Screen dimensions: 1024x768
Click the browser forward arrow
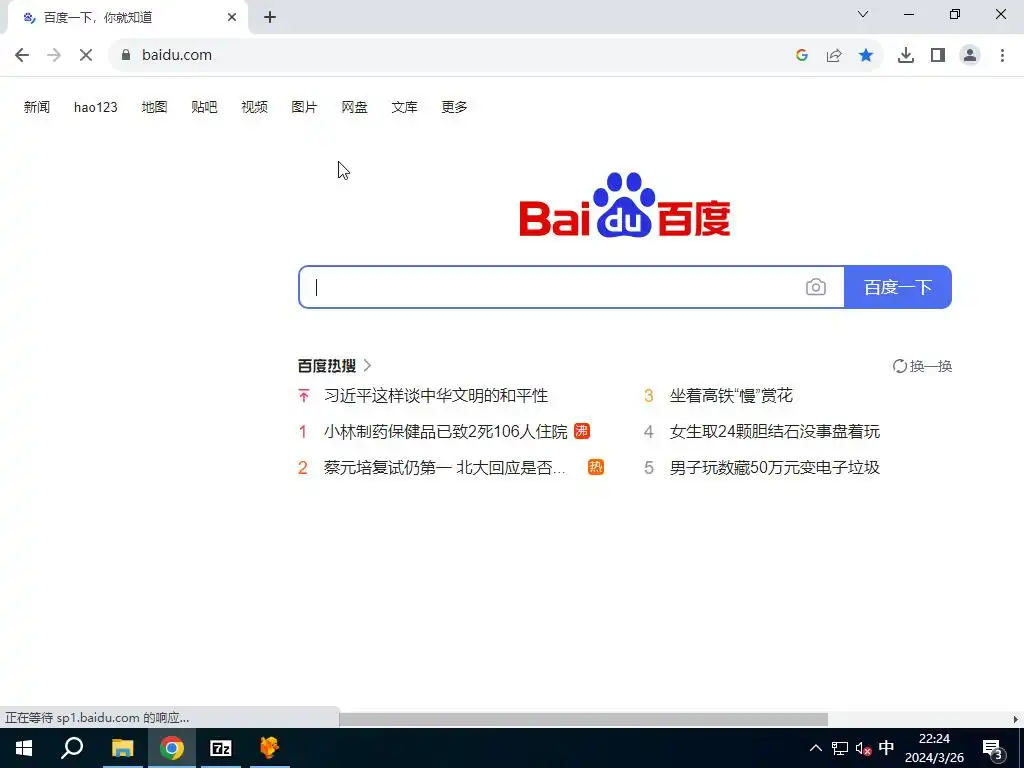[x=54, y=55]
